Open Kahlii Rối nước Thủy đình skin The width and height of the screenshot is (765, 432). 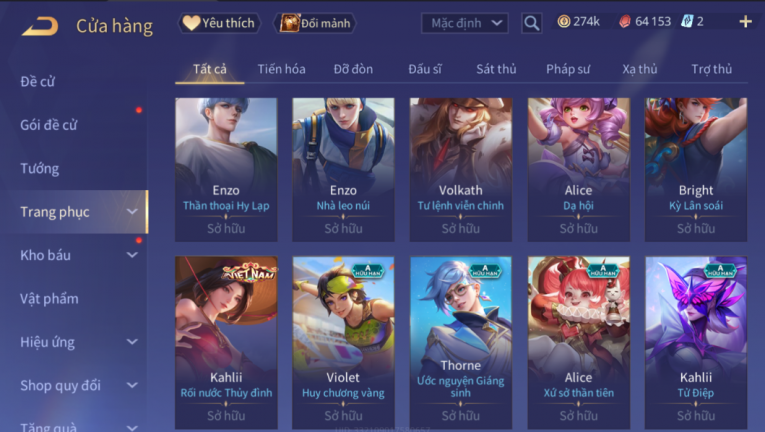click(226, 343)
